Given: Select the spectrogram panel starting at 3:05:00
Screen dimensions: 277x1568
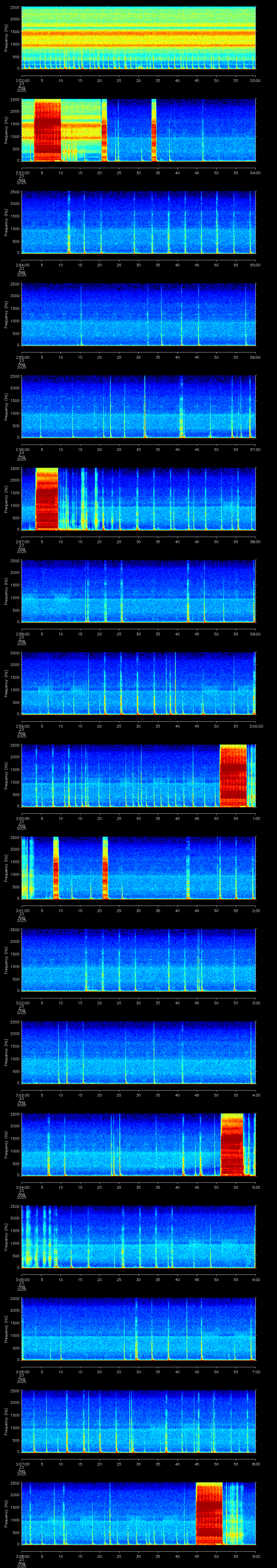Looking at the screenshot, I should [139, 1237].
